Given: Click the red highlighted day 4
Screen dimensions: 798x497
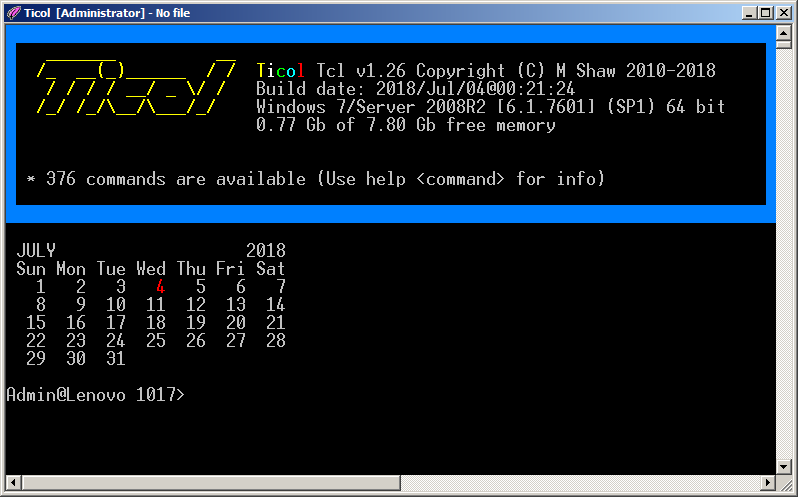Looking at the screenshot, I should (x=160, y=287).
